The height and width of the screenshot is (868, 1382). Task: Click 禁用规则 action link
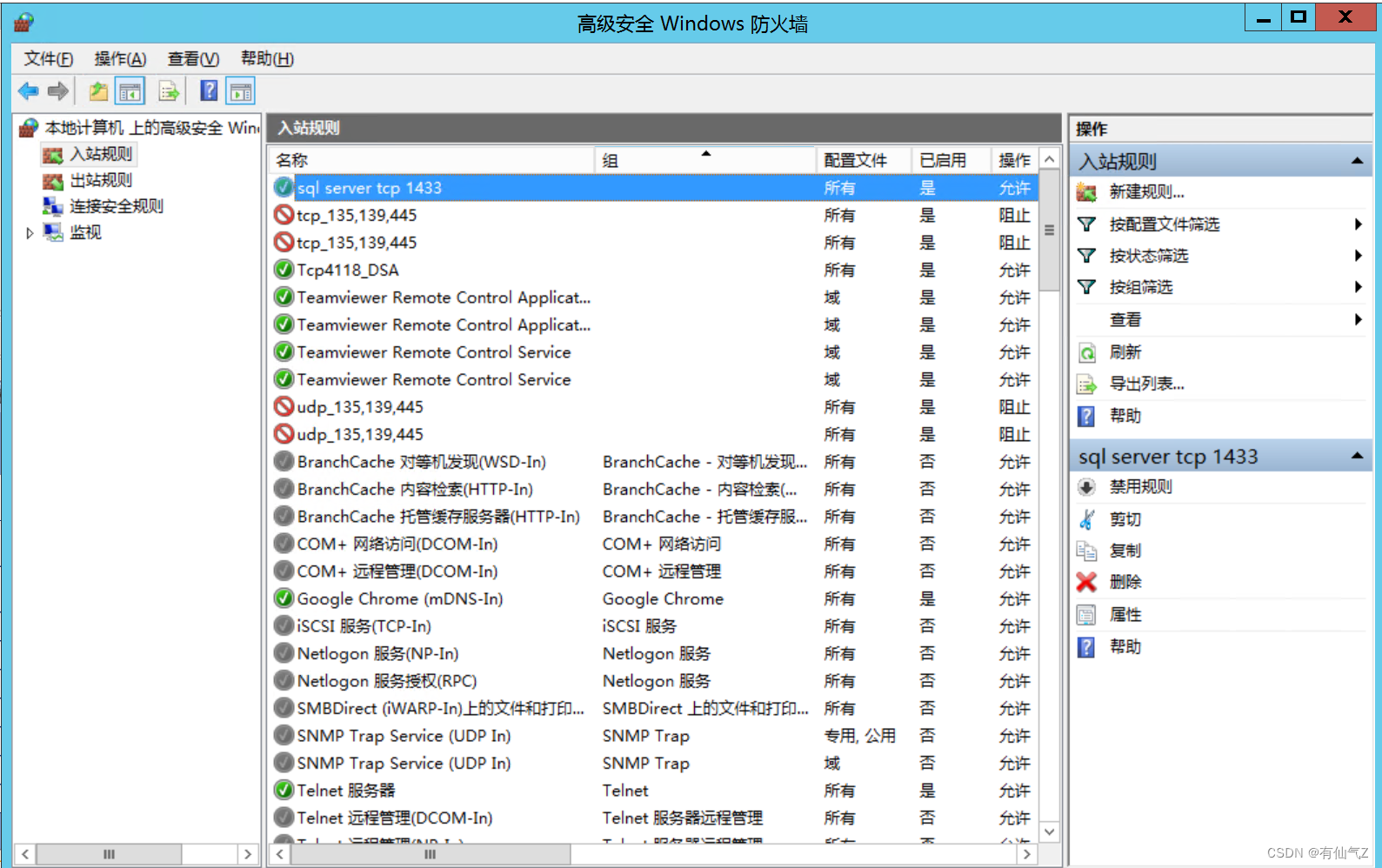pos(1140,487)
